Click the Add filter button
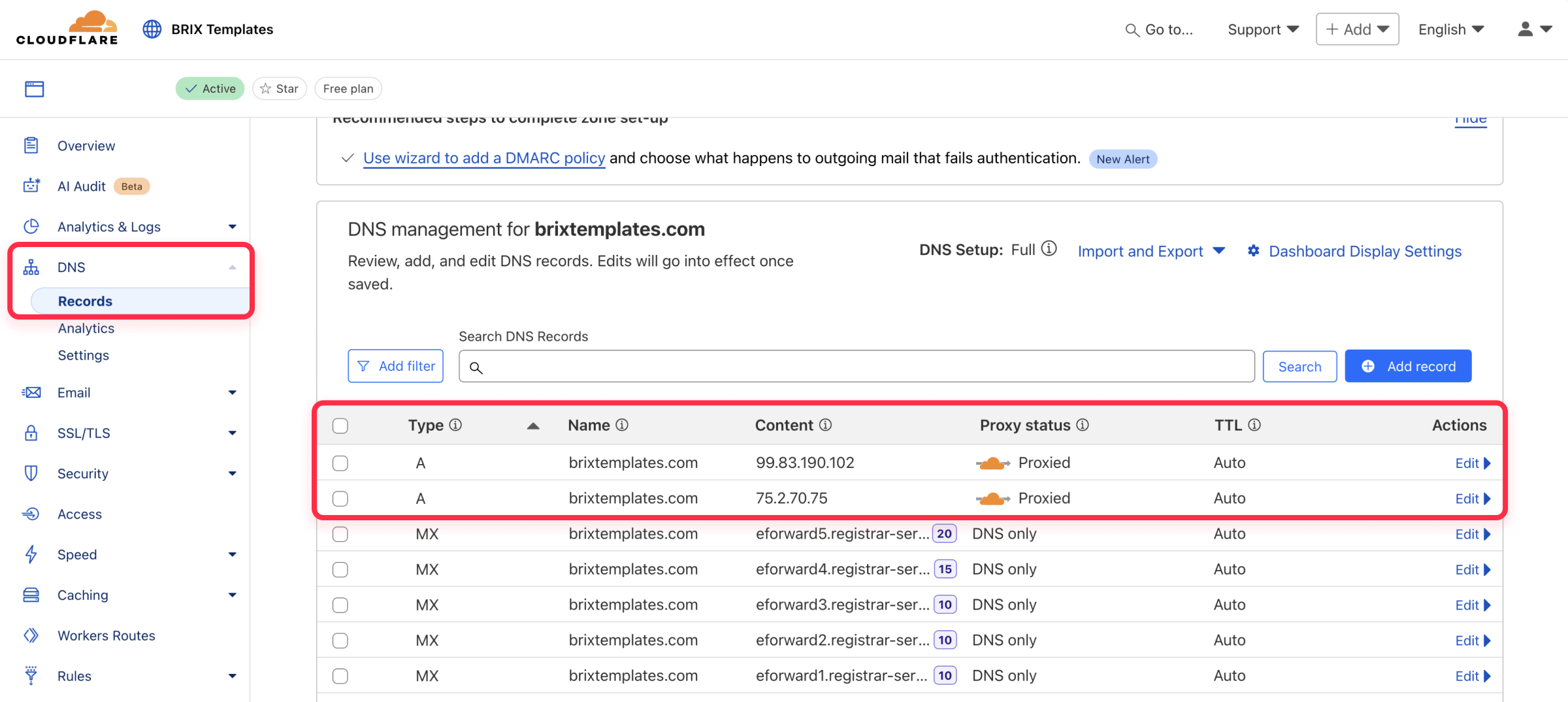Screen dimensions: 1568x702 (x=395, y=366)
